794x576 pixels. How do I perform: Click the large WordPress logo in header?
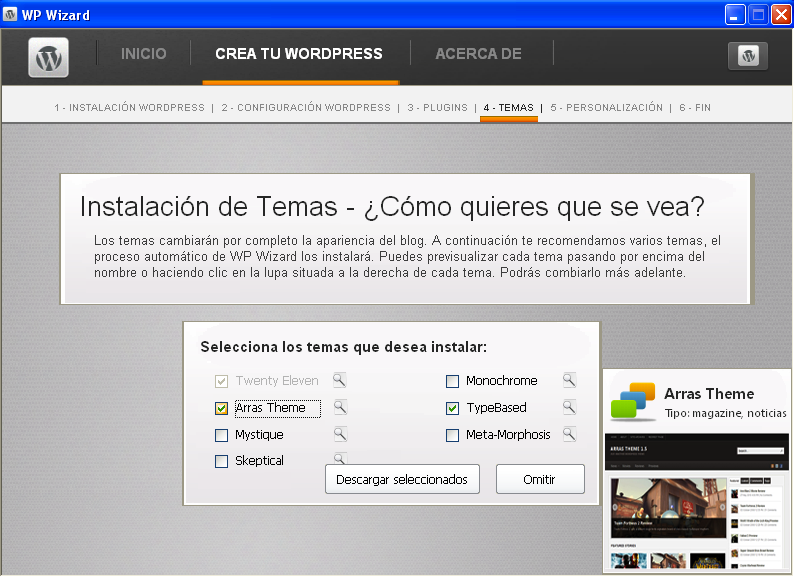(x=49, y=57)
